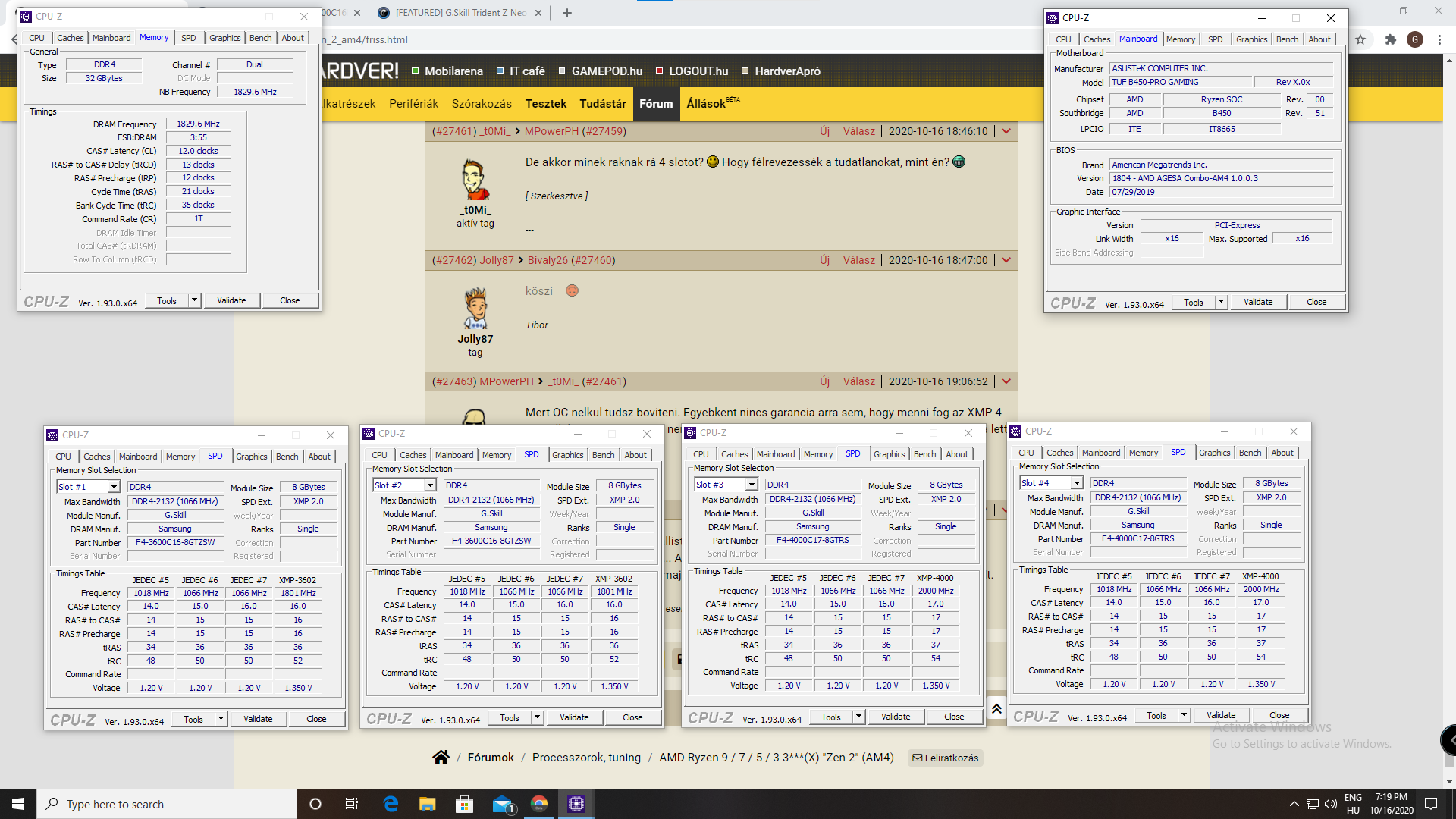Open Chrome extensions puzzle icon
Screen dimensions: 1456x819
point(1390,39)
